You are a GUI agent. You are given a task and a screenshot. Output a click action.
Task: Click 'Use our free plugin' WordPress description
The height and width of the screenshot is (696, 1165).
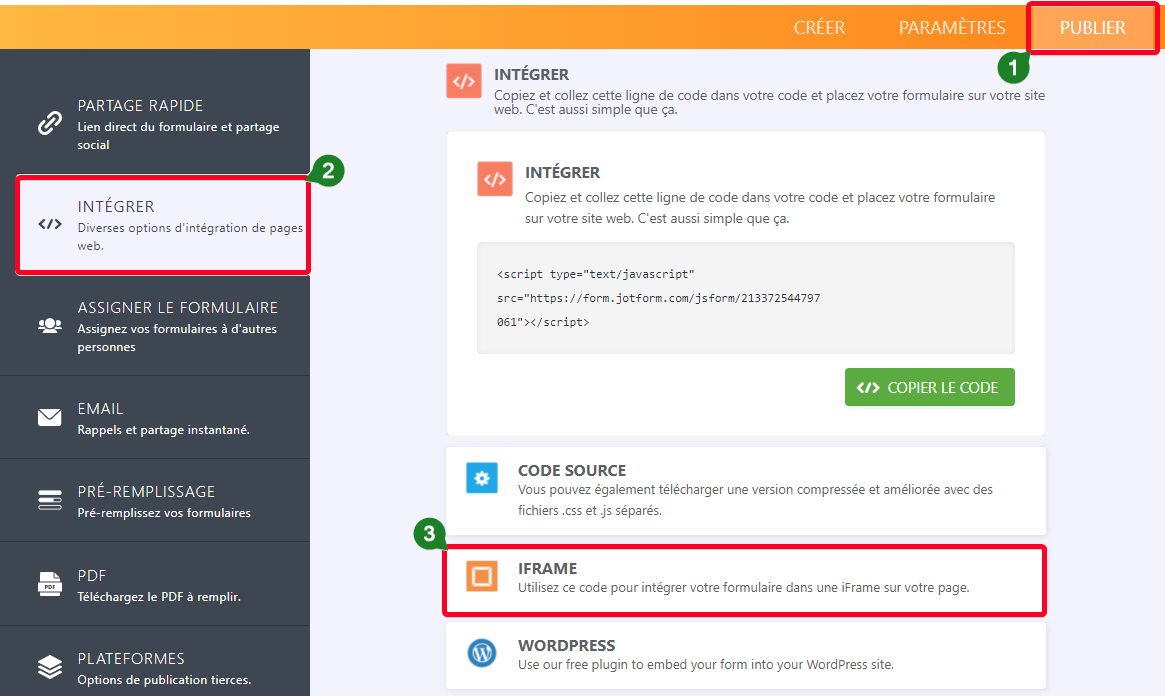(x=706, y=665)
